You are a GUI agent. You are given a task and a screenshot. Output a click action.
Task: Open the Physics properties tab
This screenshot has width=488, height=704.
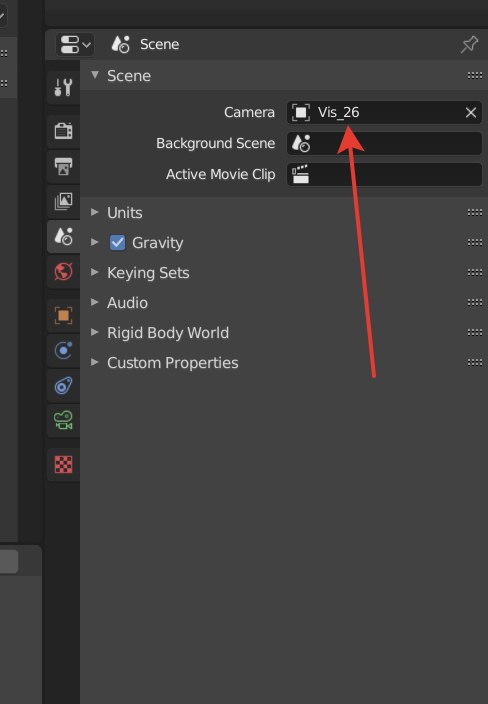[x=63, y=350]
